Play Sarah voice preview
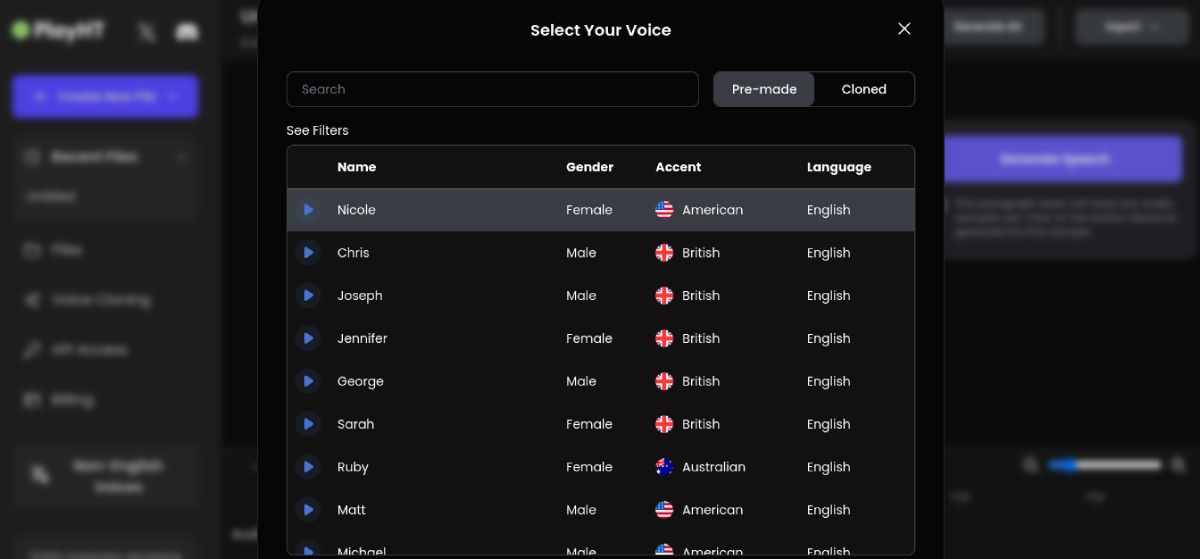1200x559 pixels. click(308, 425)
